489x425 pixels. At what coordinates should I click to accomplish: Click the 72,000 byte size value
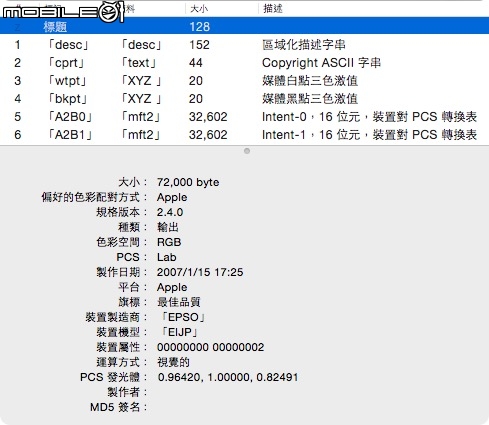pos(188,182)
